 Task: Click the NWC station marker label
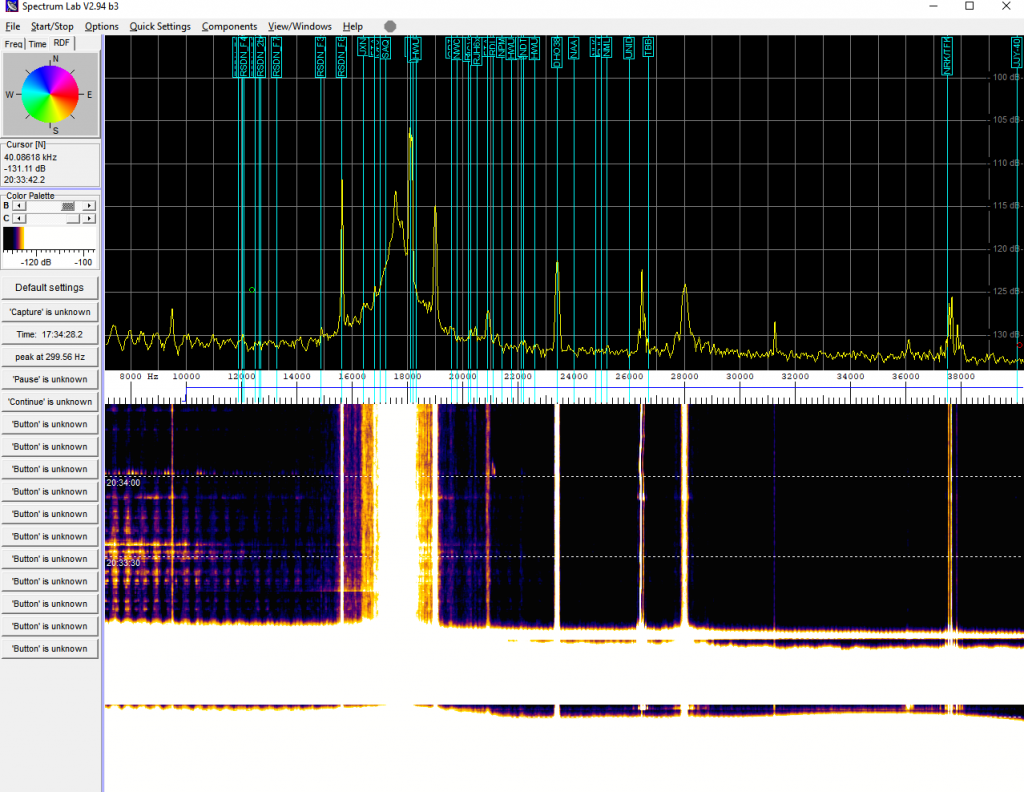(x=456, y=48)
